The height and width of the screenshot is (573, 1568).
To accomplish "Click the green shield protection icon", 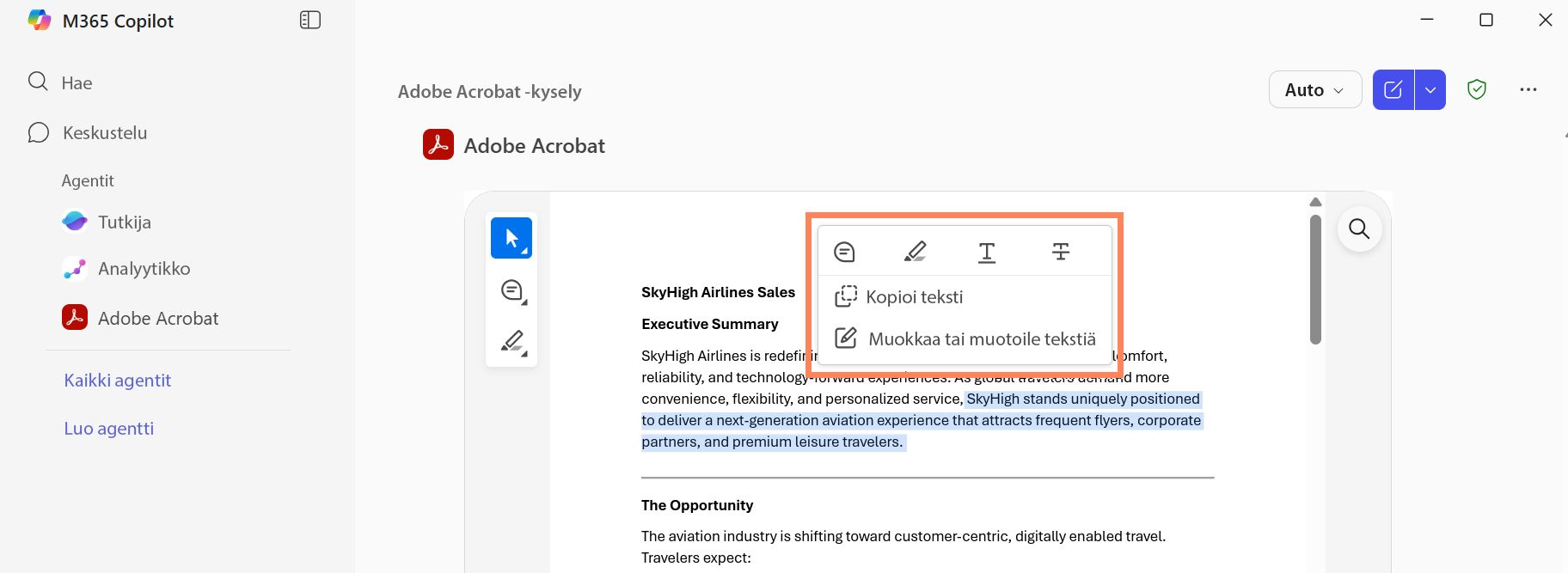I will (x=1477, y=89).
